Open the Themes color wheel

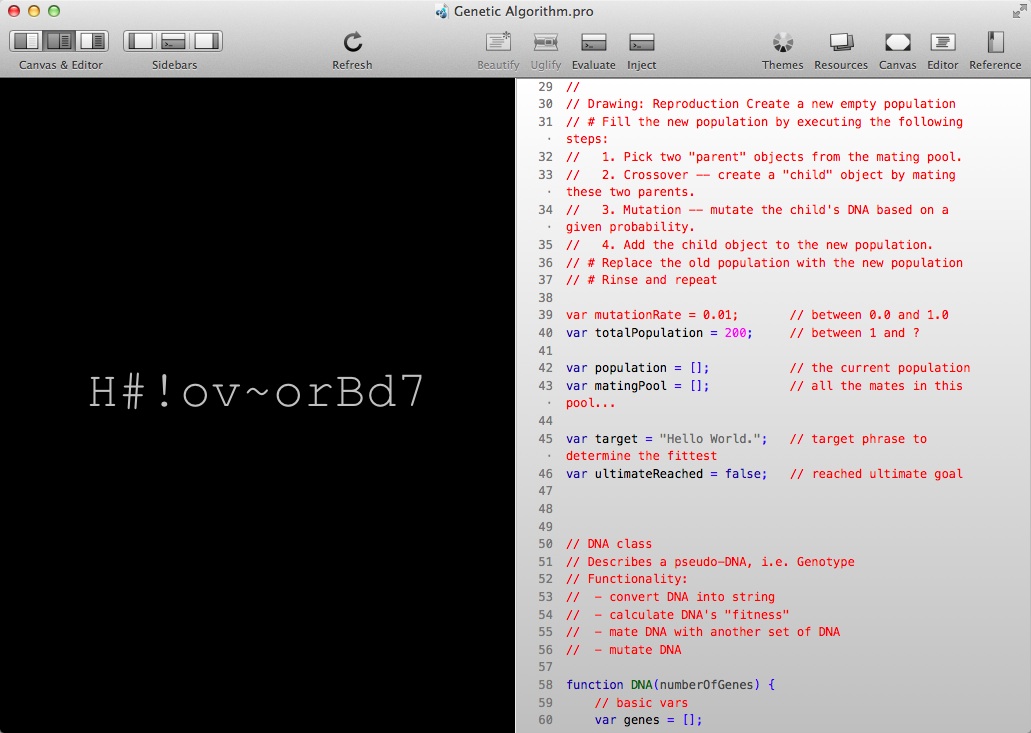click(782, 42)
